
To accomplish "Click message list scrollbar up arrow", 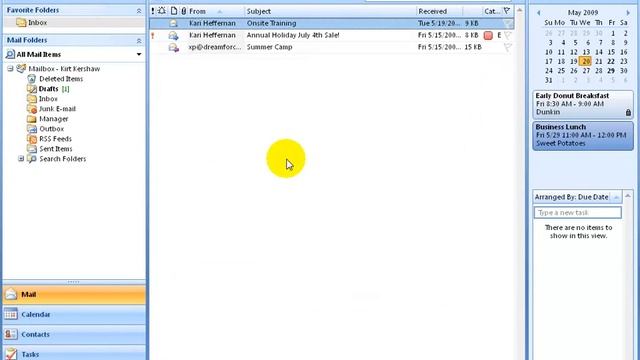I will click(520, 10).
